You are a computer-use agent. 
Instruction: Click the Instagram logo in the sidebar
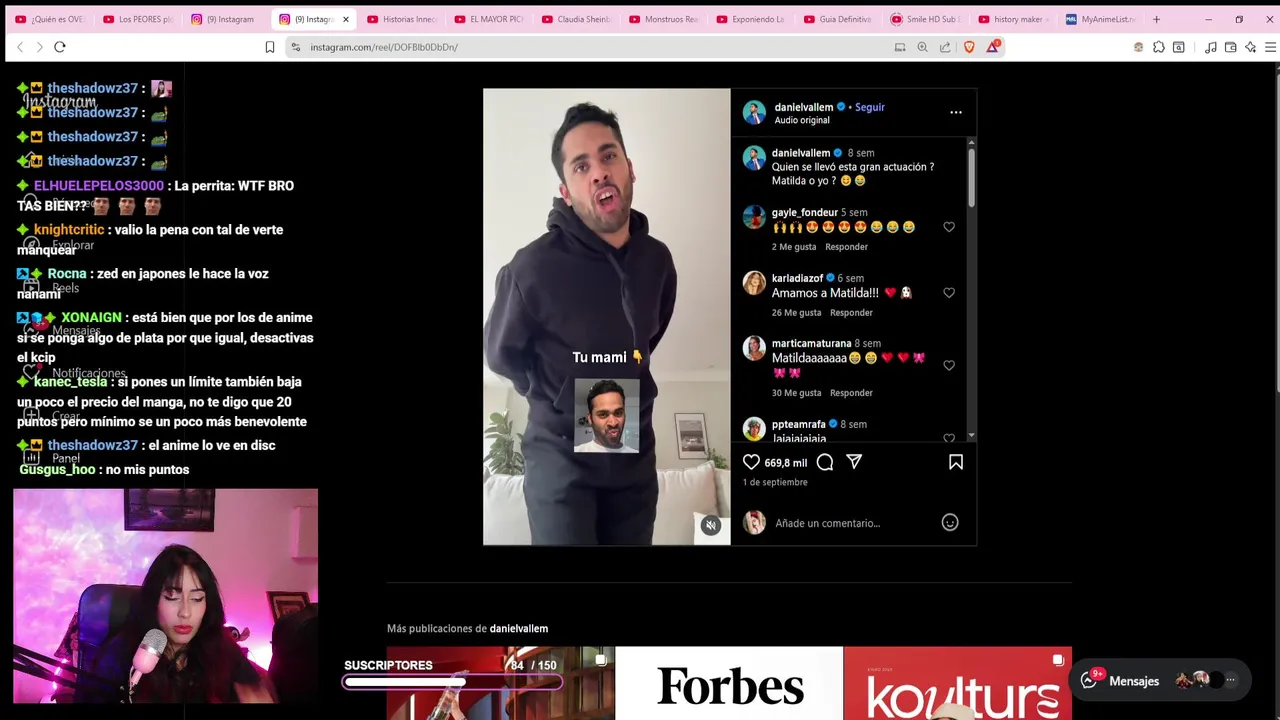point(60,101)
